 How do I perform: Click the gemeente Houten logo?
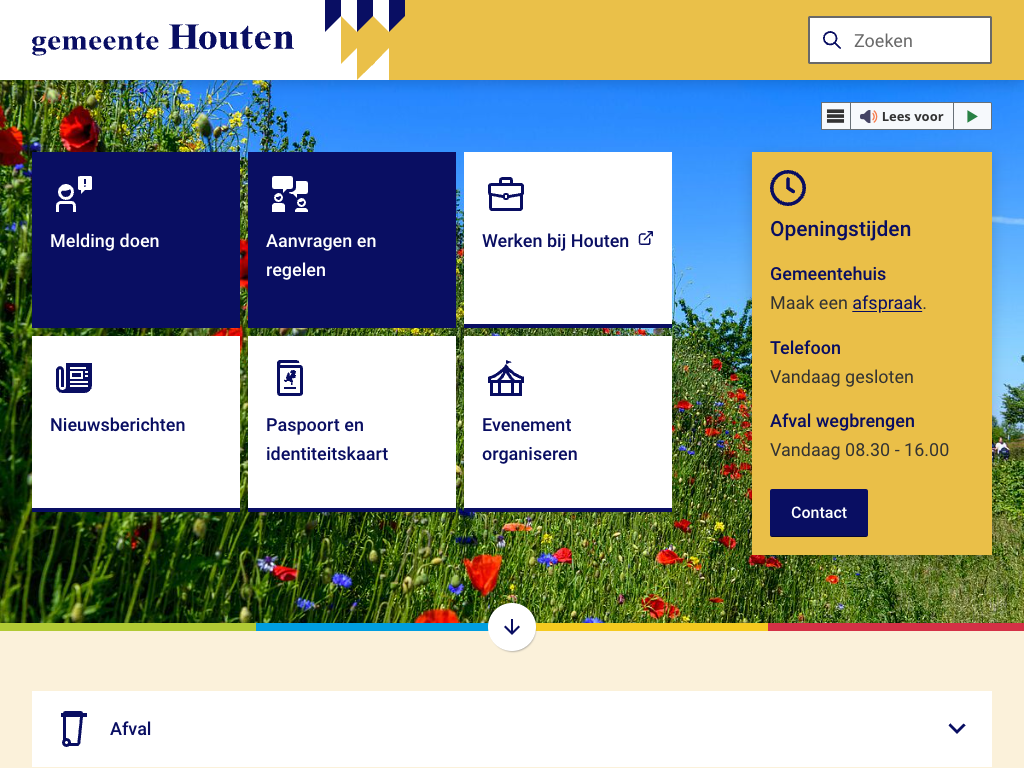pyautogui.click(x=163, y=40)
